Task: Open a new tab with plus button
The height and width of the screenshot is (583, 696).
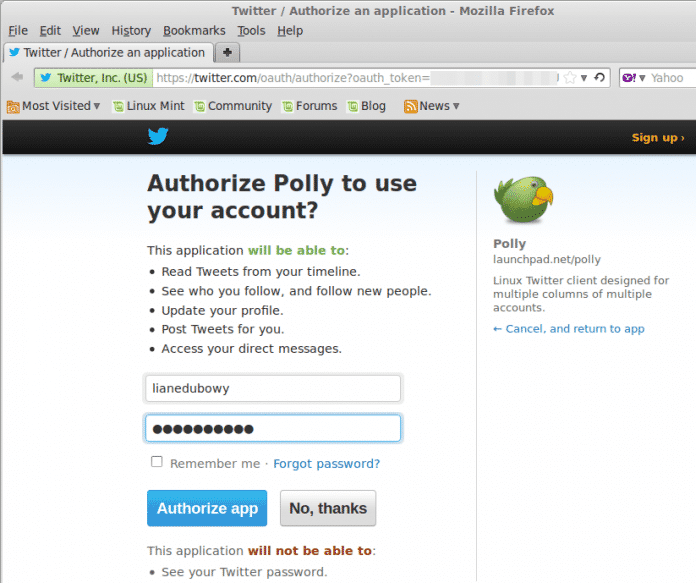Action: click(228, 52)
